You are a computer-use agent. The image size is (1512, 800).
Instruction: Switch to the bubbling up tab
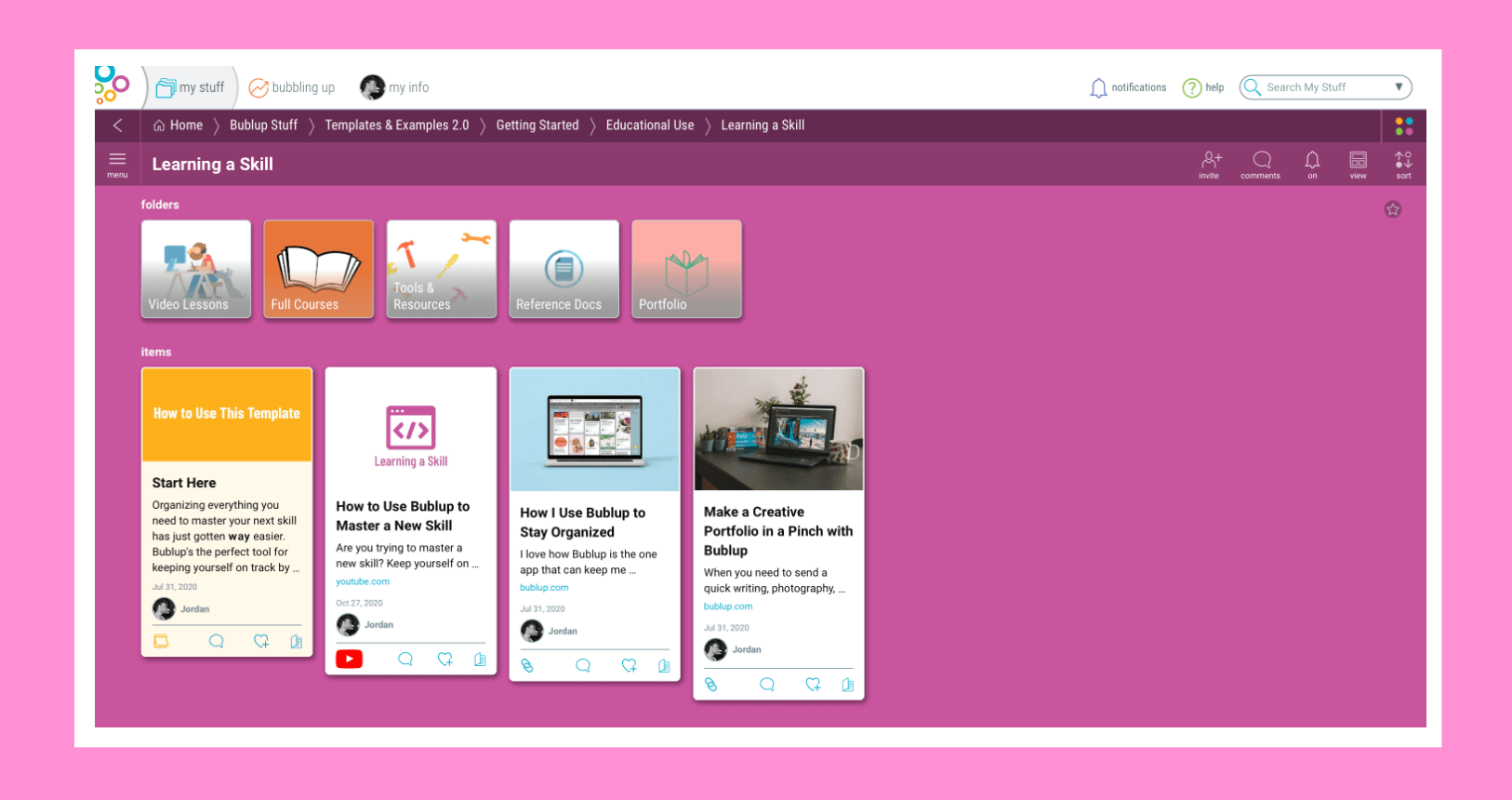pos(292,87)
